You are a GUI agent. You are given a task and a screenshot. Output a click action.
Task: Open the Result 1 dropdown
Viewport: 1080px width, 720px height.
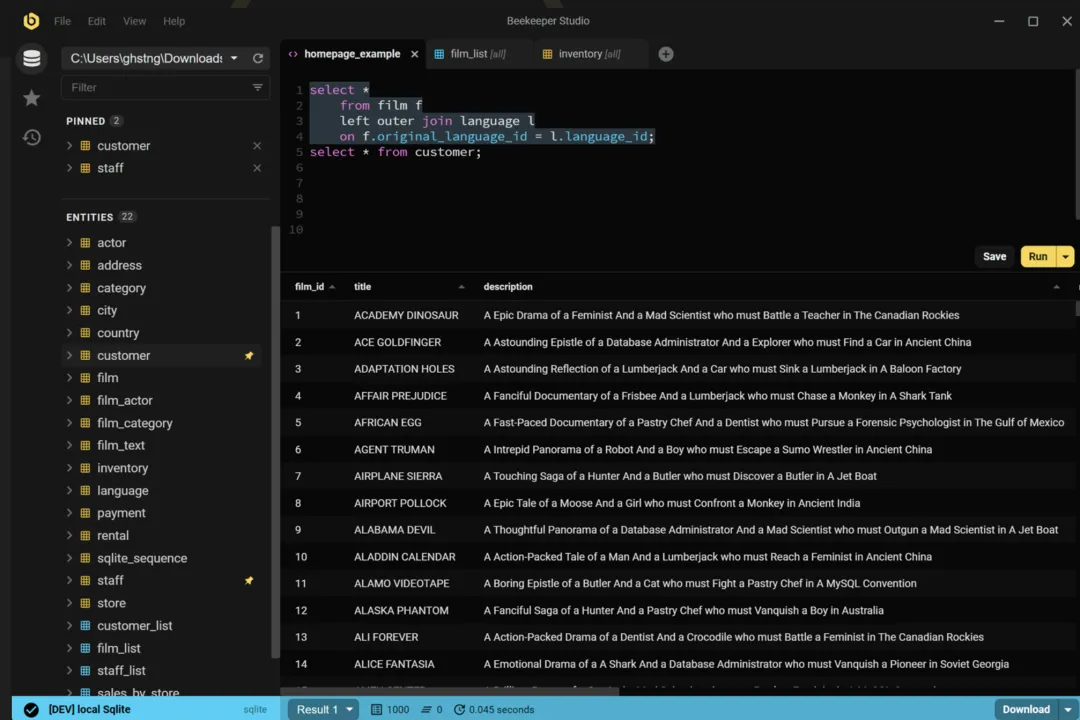click(x=322, y=709)
